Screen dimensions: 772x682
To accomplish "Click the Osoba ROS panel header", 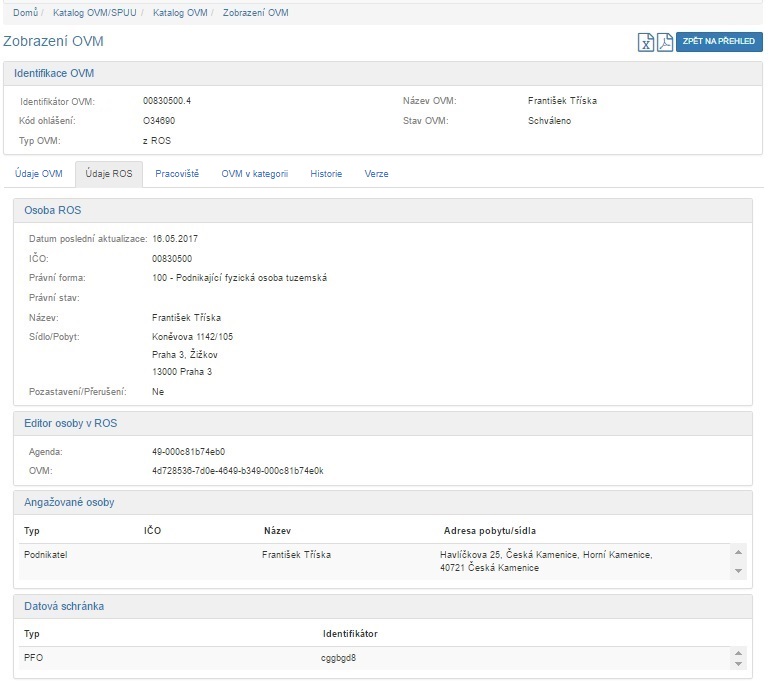I will coord(52,211).
